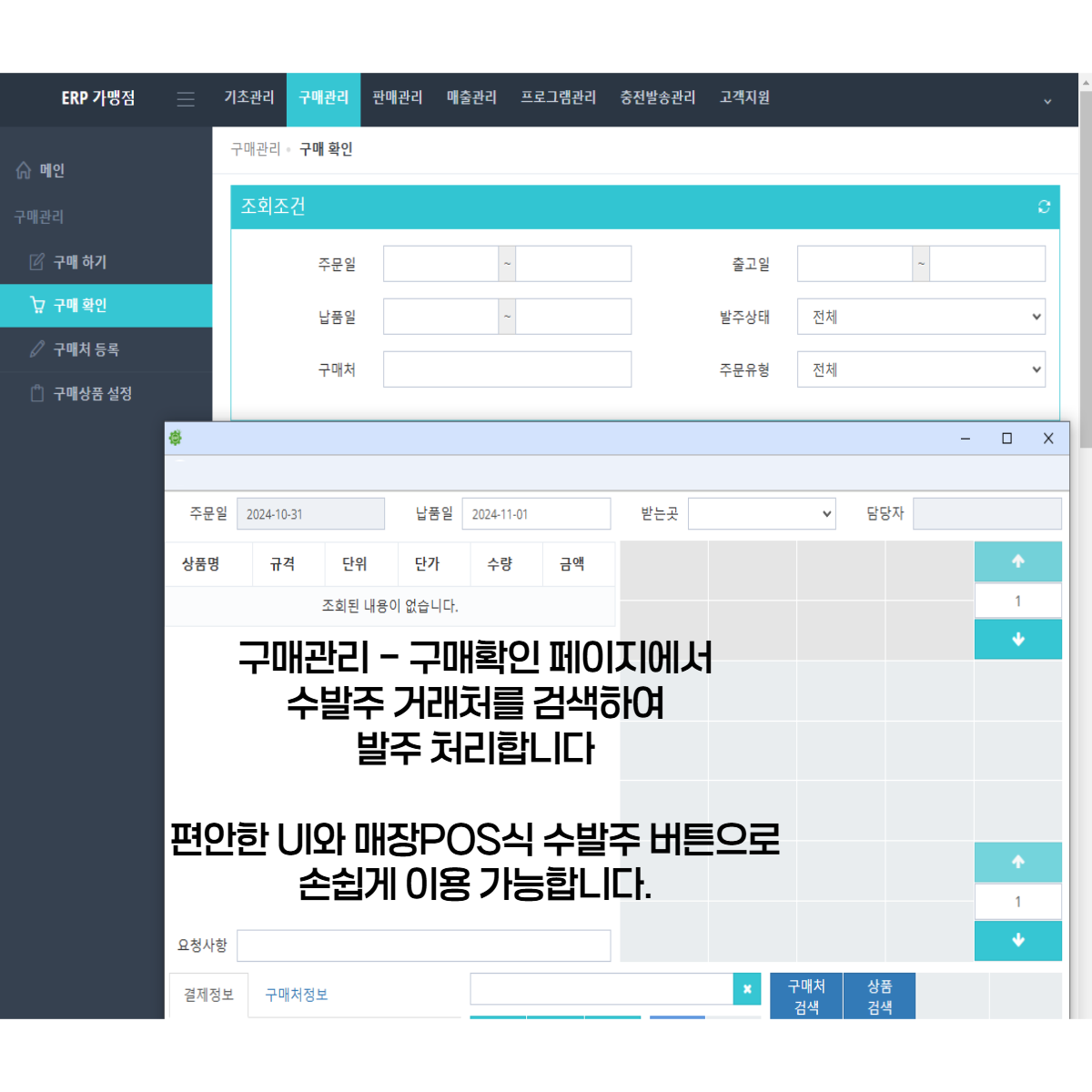Image resolution: width=1092 pixels, height=1092 pixels.
Task: Click the refresh icon in 조회조건 header
Action: click(x=1044, y=207)
